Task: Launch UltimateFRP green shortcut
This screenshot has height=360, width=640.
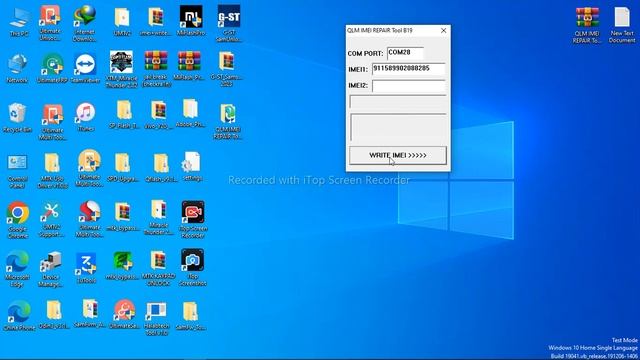Action: click(52, 69)
